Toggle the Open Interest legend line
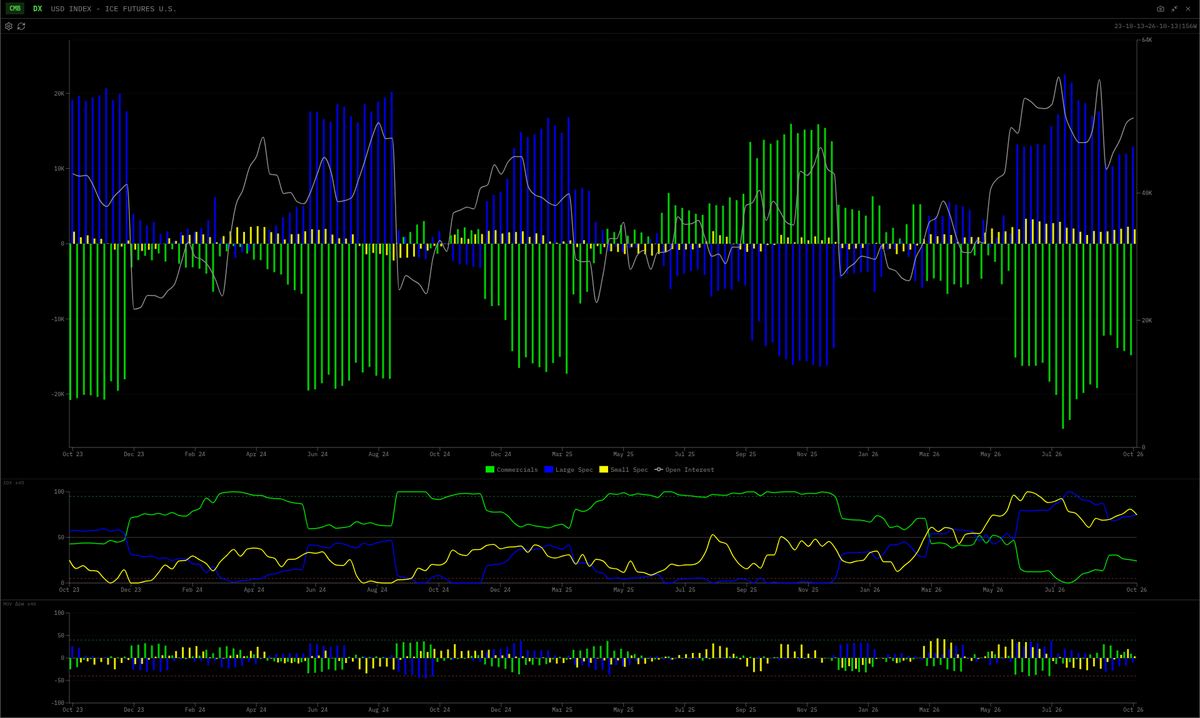 point(684,469)
